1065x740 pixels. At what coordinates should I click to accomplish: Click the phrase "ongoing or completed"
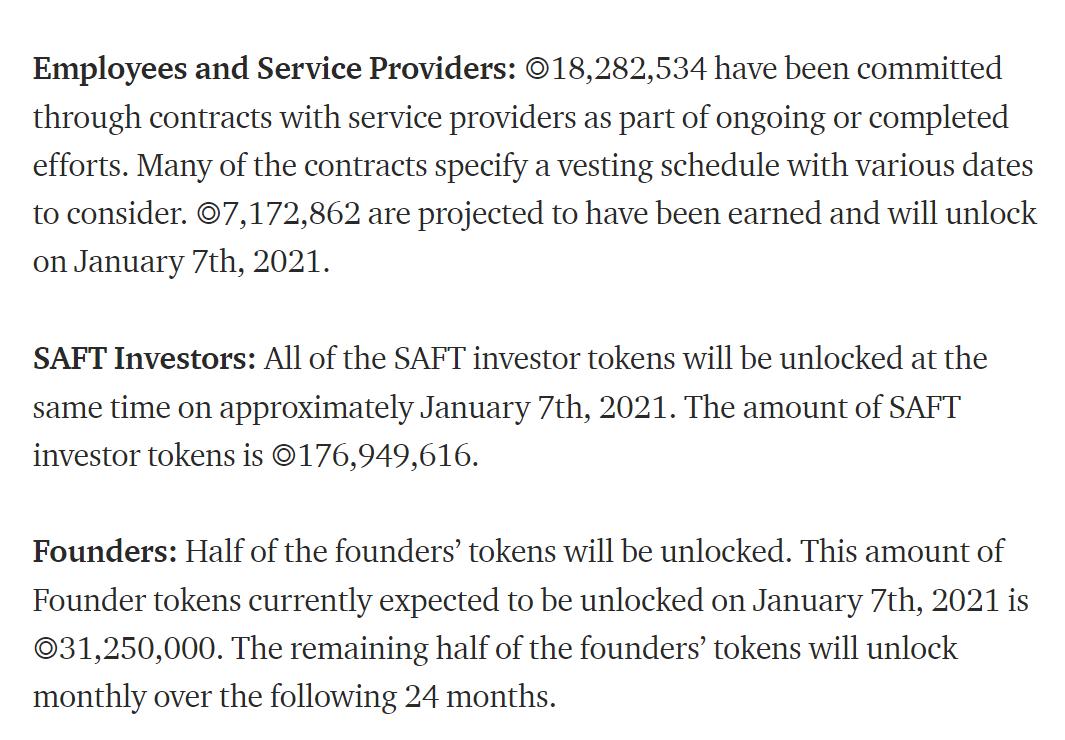858,118
